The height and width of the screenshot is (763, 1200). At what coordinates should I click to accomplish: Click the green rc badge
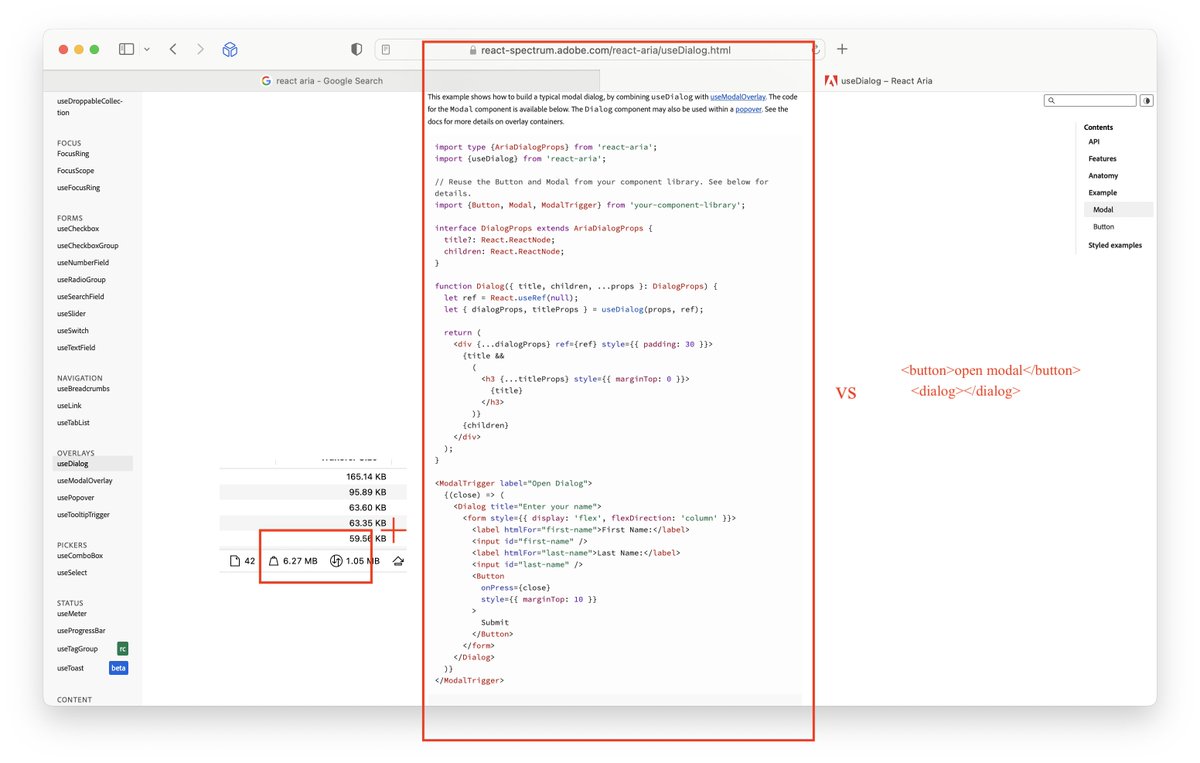[x=122, y=649]
